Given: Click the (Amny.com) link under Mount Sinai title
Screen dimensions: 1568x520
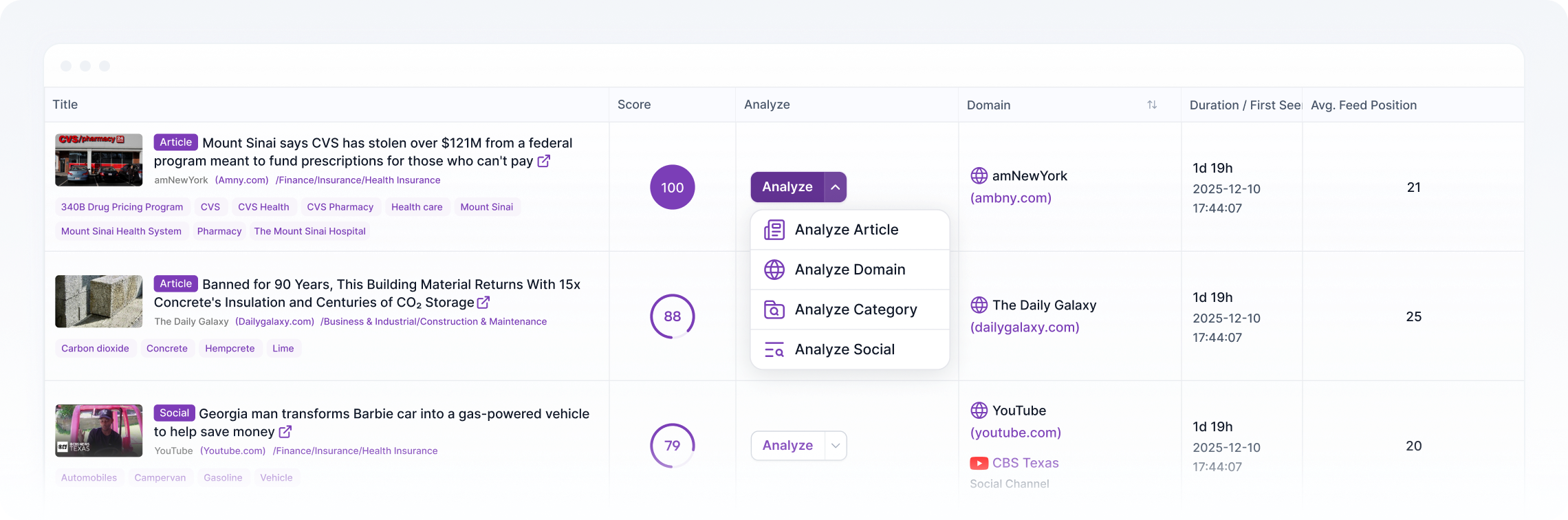Looking at the screenshot, I should pyautogui.click(x=241, y=180).
